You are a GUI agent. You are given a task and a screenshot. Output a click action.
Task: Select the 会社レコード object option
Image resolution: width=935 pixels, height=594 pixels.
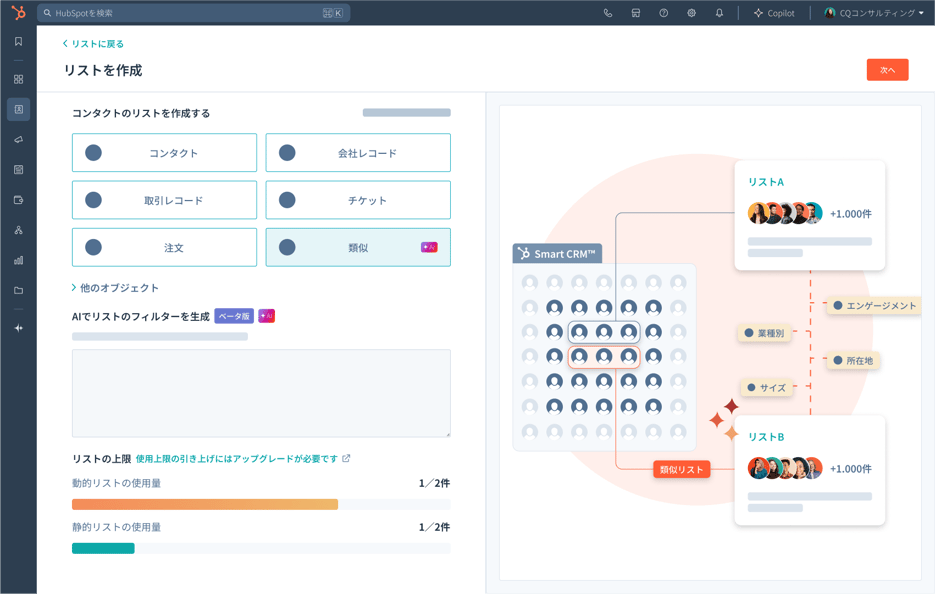358,153
